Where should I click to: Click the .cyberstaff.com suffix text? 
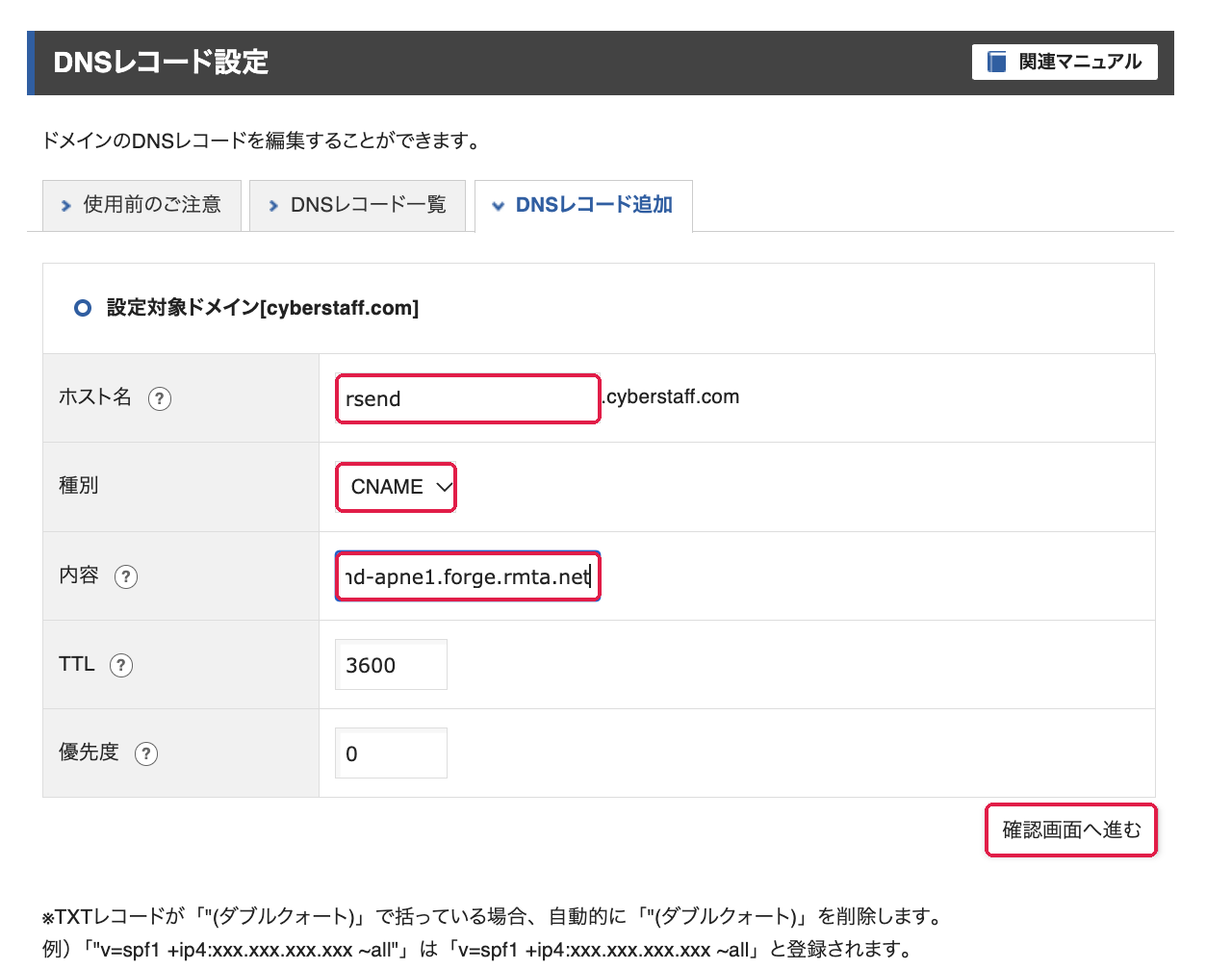[671, 396]
